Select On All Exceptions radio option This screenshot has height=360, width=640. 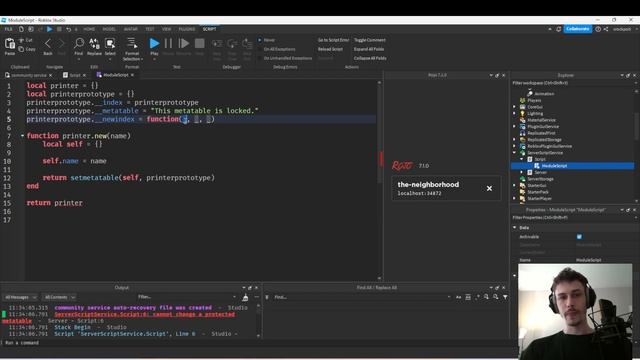(x=260, y=49)
